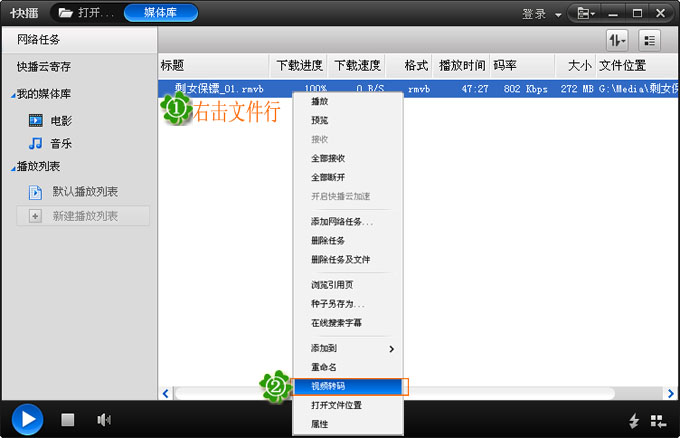Image resolution: width=680 pixels, height=438 pixels.
Task: Sort by the 大小 column header
Action: click(x=576, y=65)
